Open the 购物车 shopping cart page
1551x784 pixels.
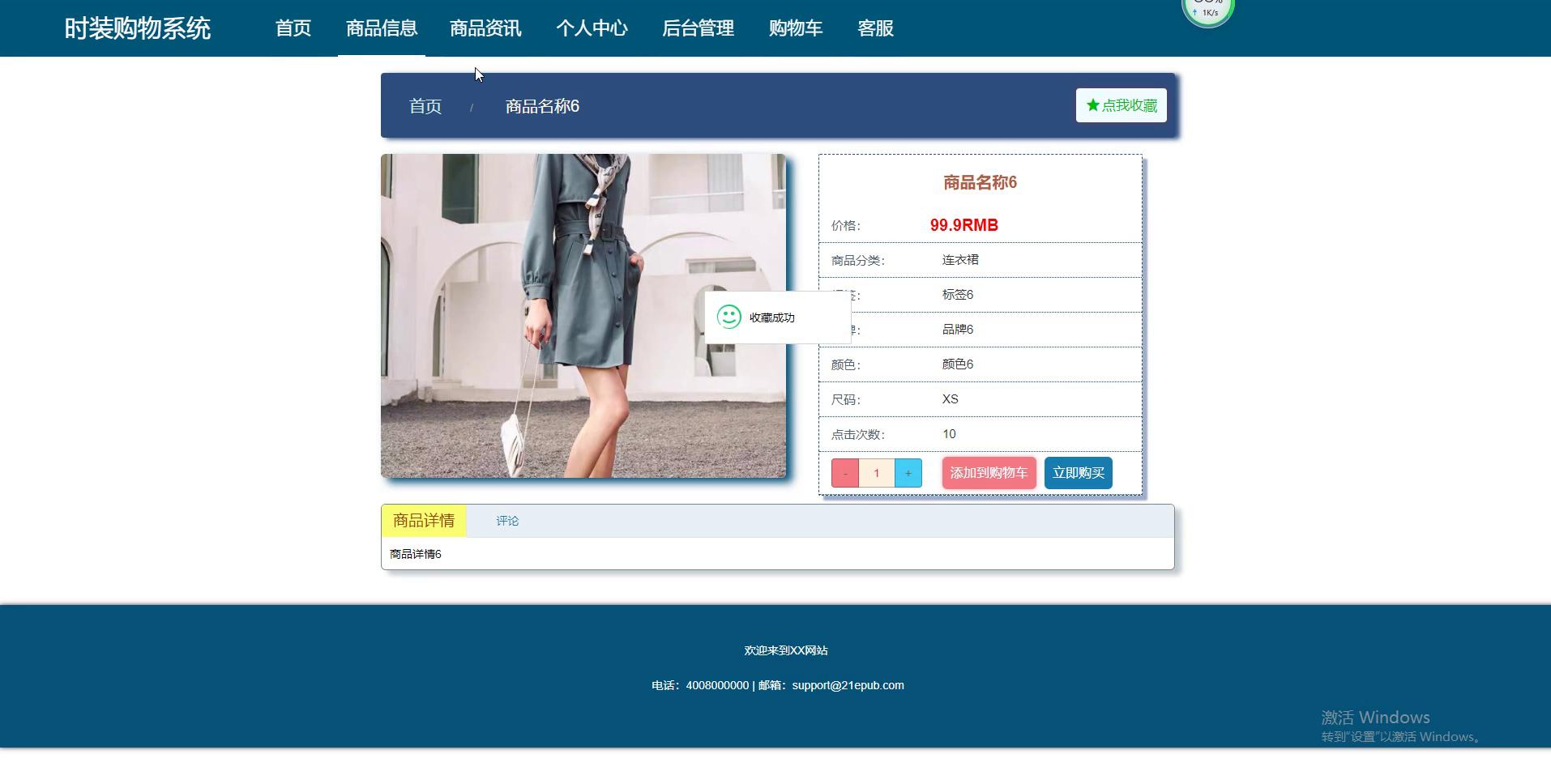coord(795,28)
